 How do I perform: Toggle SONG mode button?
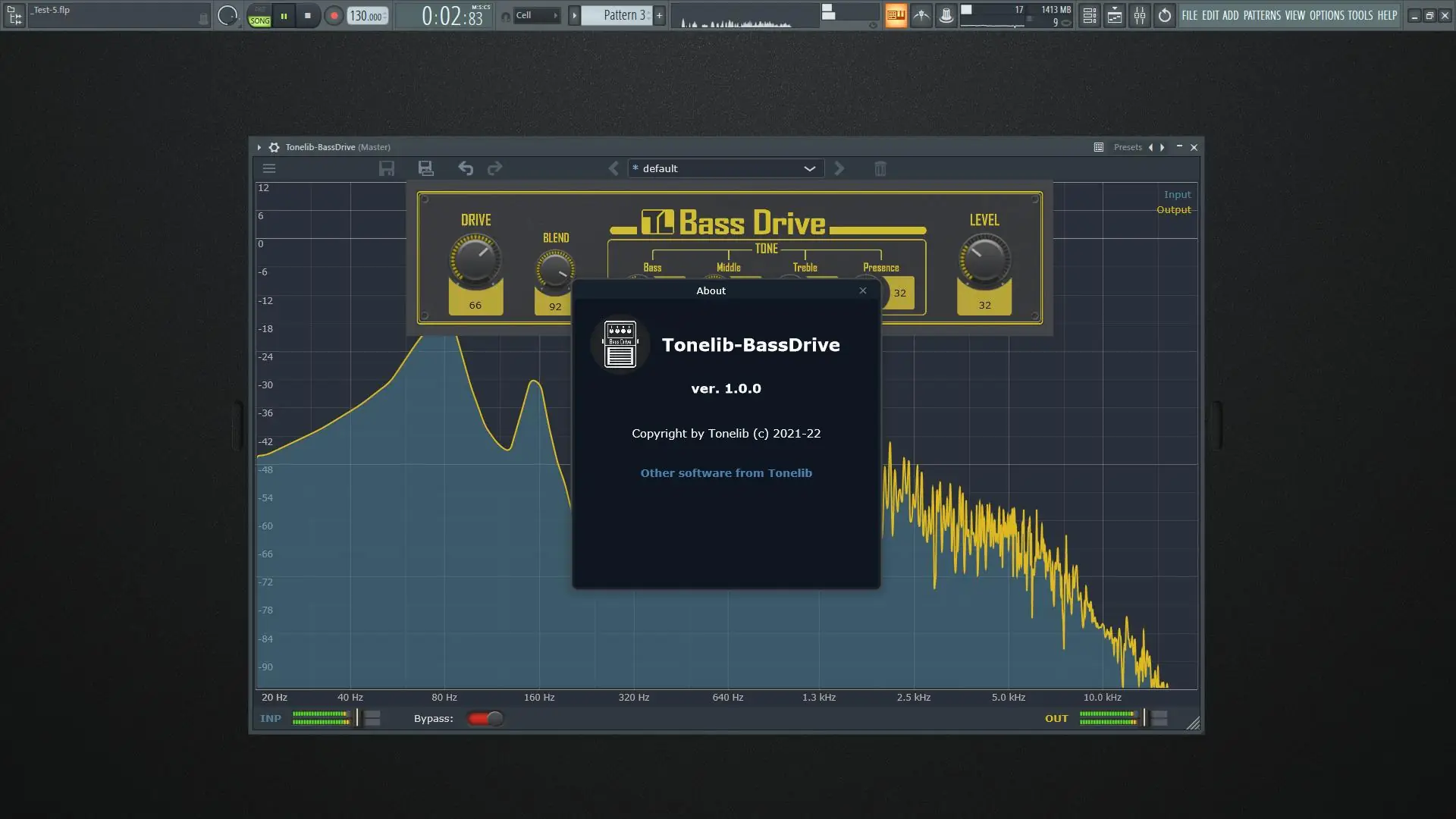(x=259, y=20)
